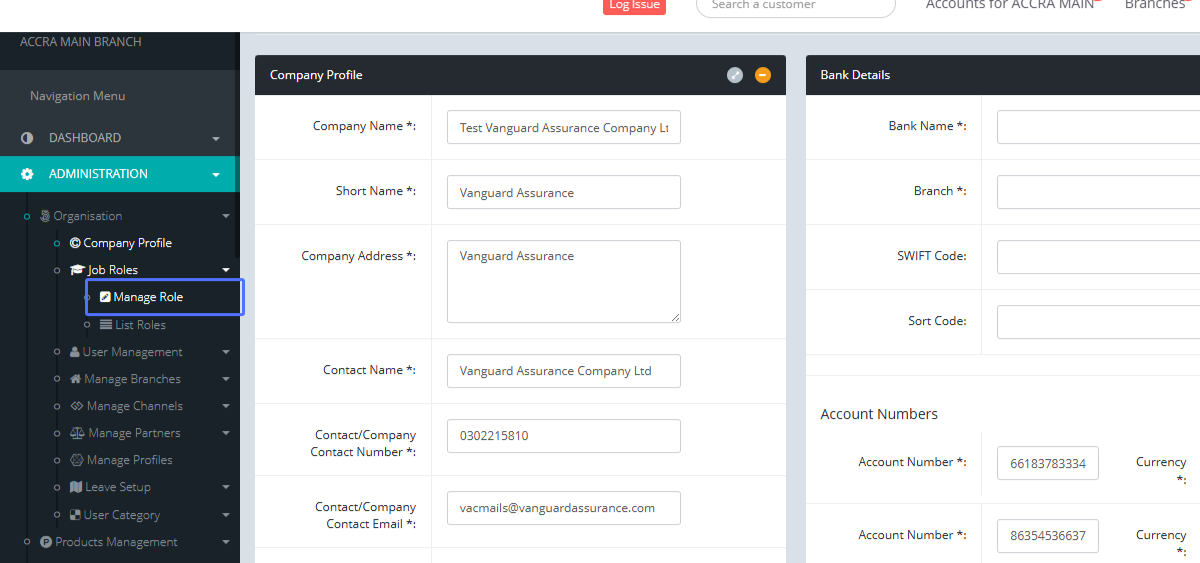Viewport: 1200px width, 563px height.
Task: Open the Company Profile menu item
Action: 127,243
